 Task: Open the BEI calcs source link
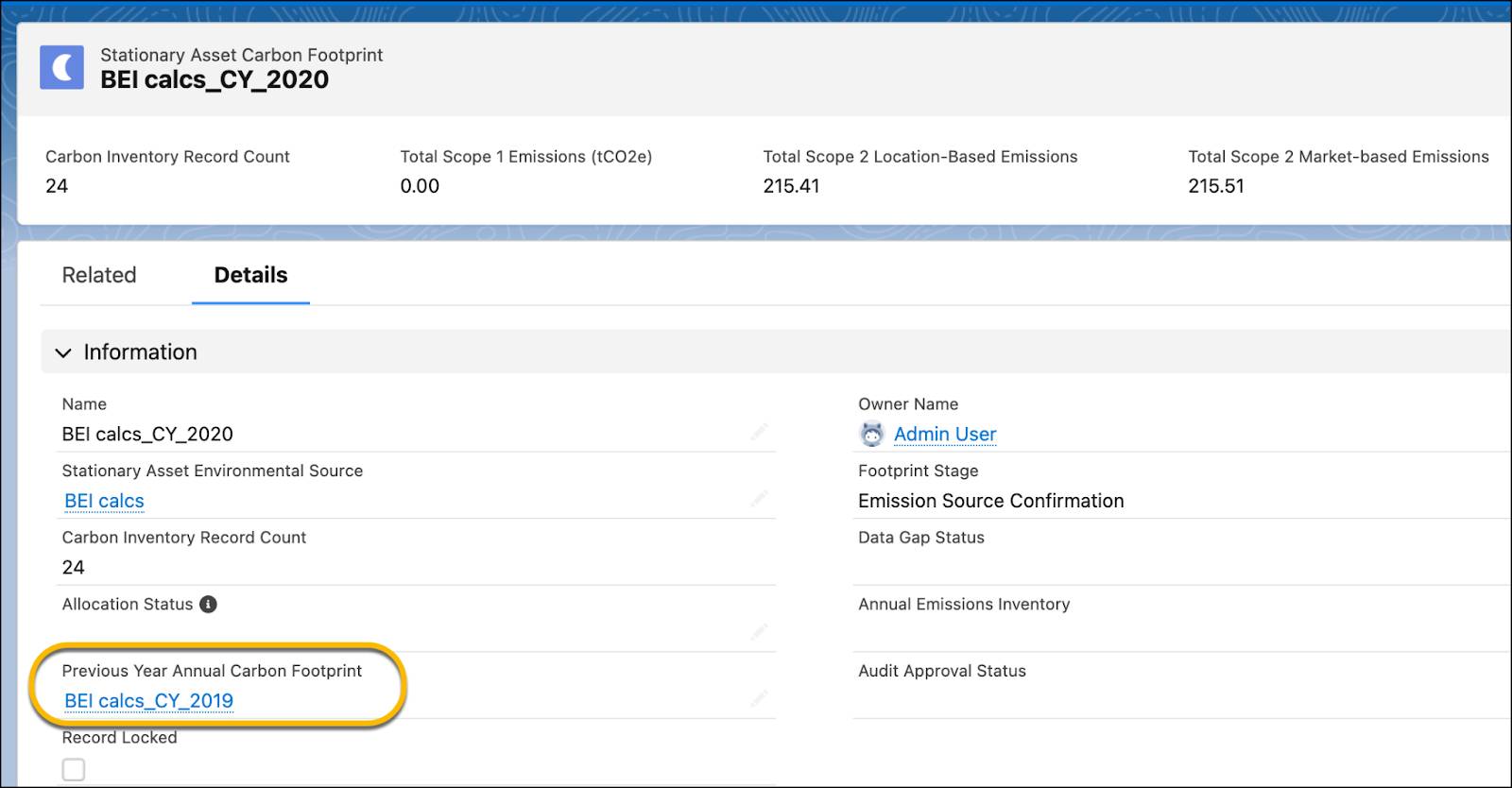(x=104, y=501)
